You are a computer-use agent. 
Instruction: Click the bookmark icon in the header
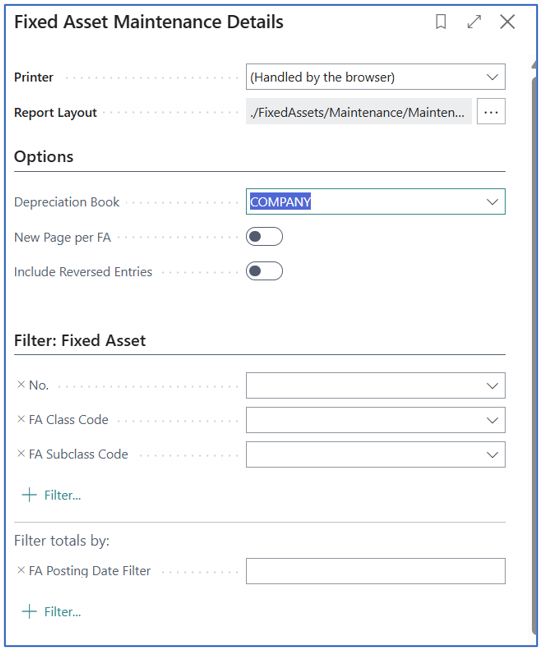point(441,22)
